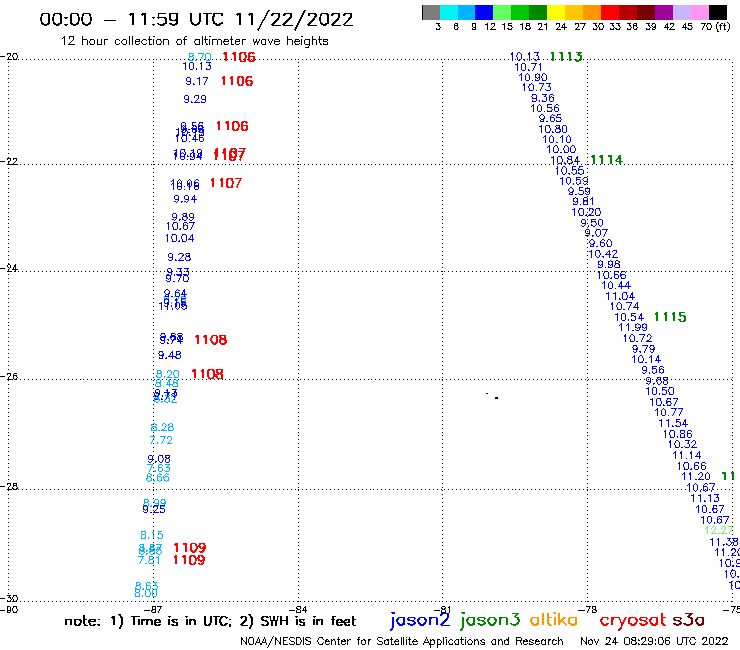Click the wave height value 9.79
This screenshot has height=650, width=740.
point(644,349)
